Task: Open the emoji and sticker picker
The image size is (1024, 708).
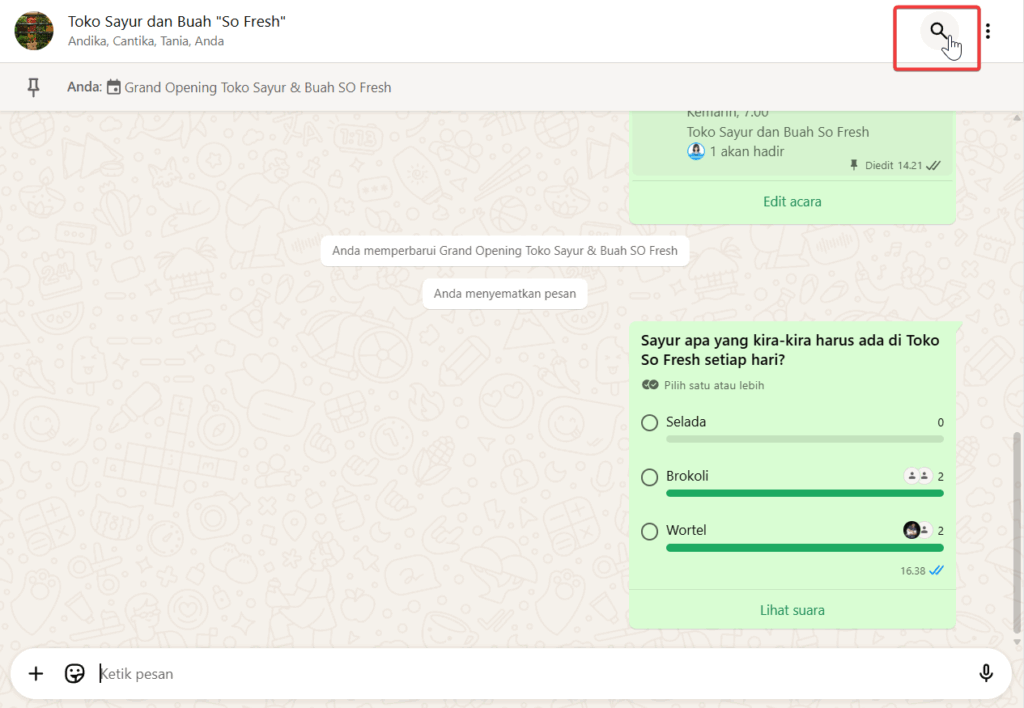Action: tap(75, 674)
